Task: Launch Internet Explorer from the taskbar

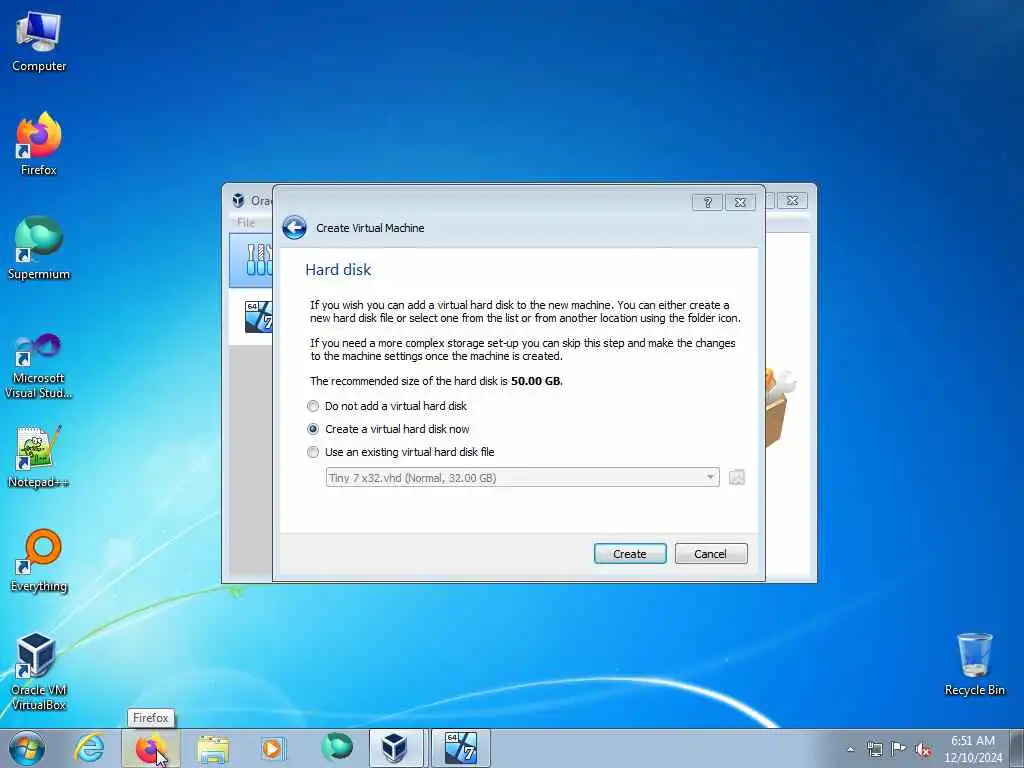Action: [89, 748]
